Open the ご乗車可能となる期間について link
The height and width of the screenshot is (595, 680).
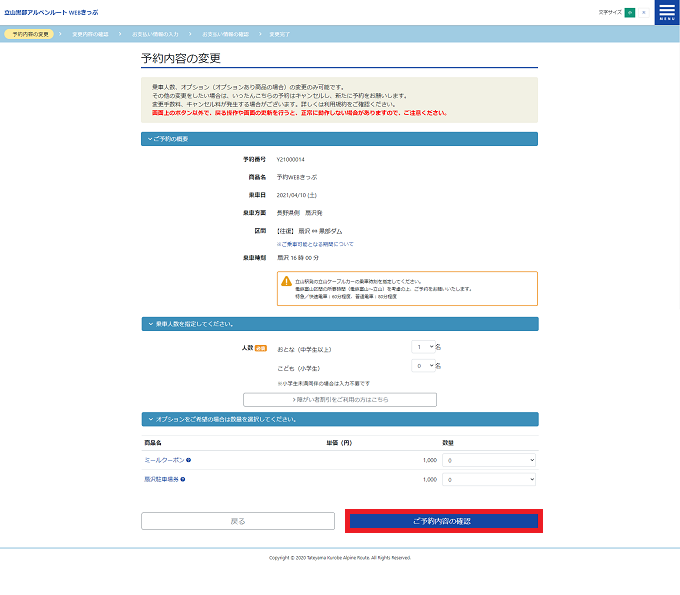[x=315, y=244]
